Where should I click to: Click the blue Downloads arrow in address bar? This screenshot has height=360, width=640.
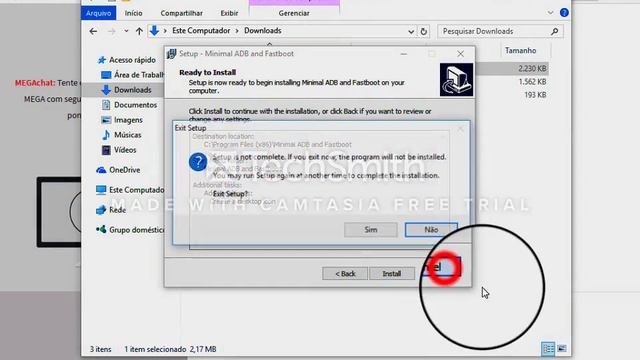(x=154, y=31)
